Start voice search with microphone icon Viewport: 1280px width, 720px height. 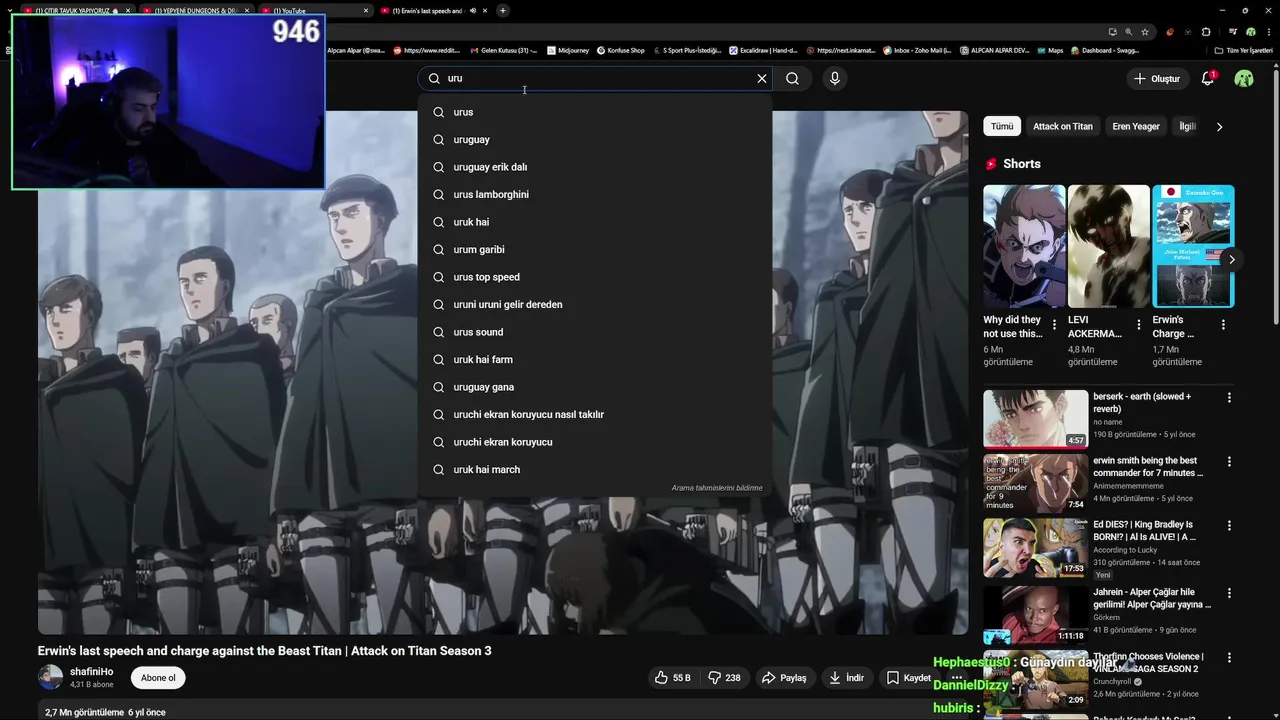pyautogui.click(x=834, y=78)
